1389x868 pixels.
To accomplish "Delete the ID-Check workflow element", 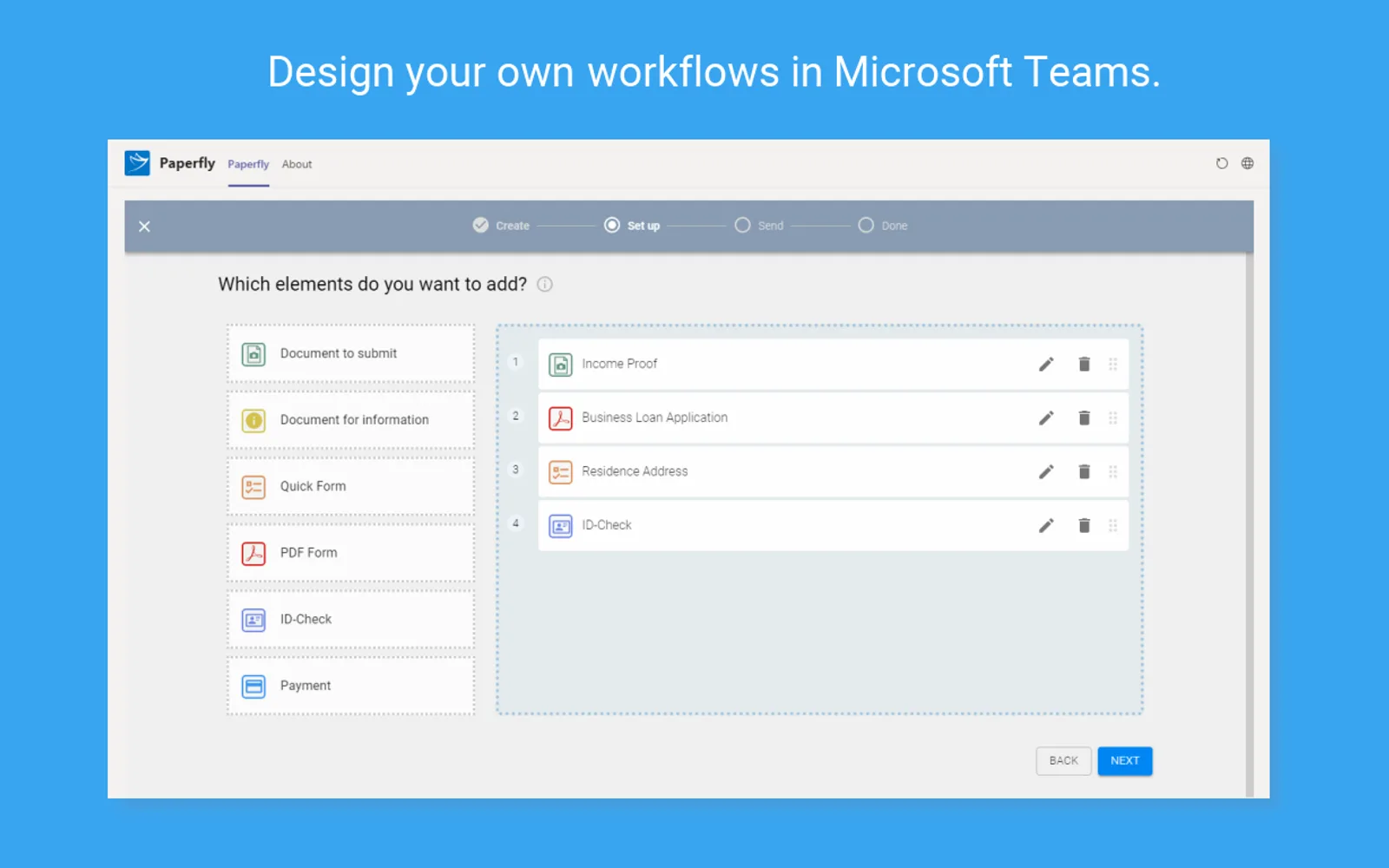I will pos(1084,526).
